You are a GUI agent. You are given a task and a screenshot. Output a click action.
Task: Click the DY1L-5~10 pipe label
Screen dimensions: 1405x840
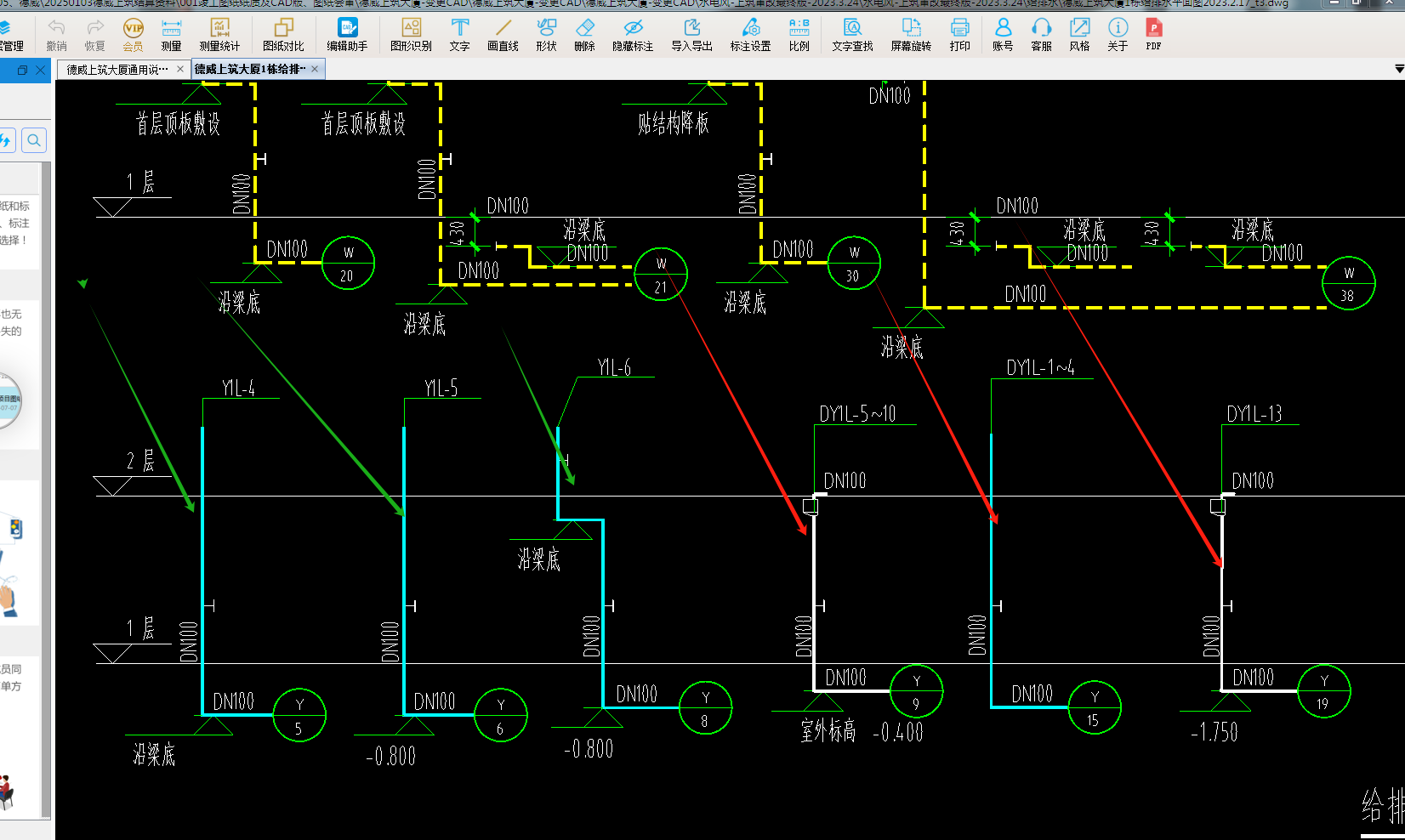[x=857, y=414]
